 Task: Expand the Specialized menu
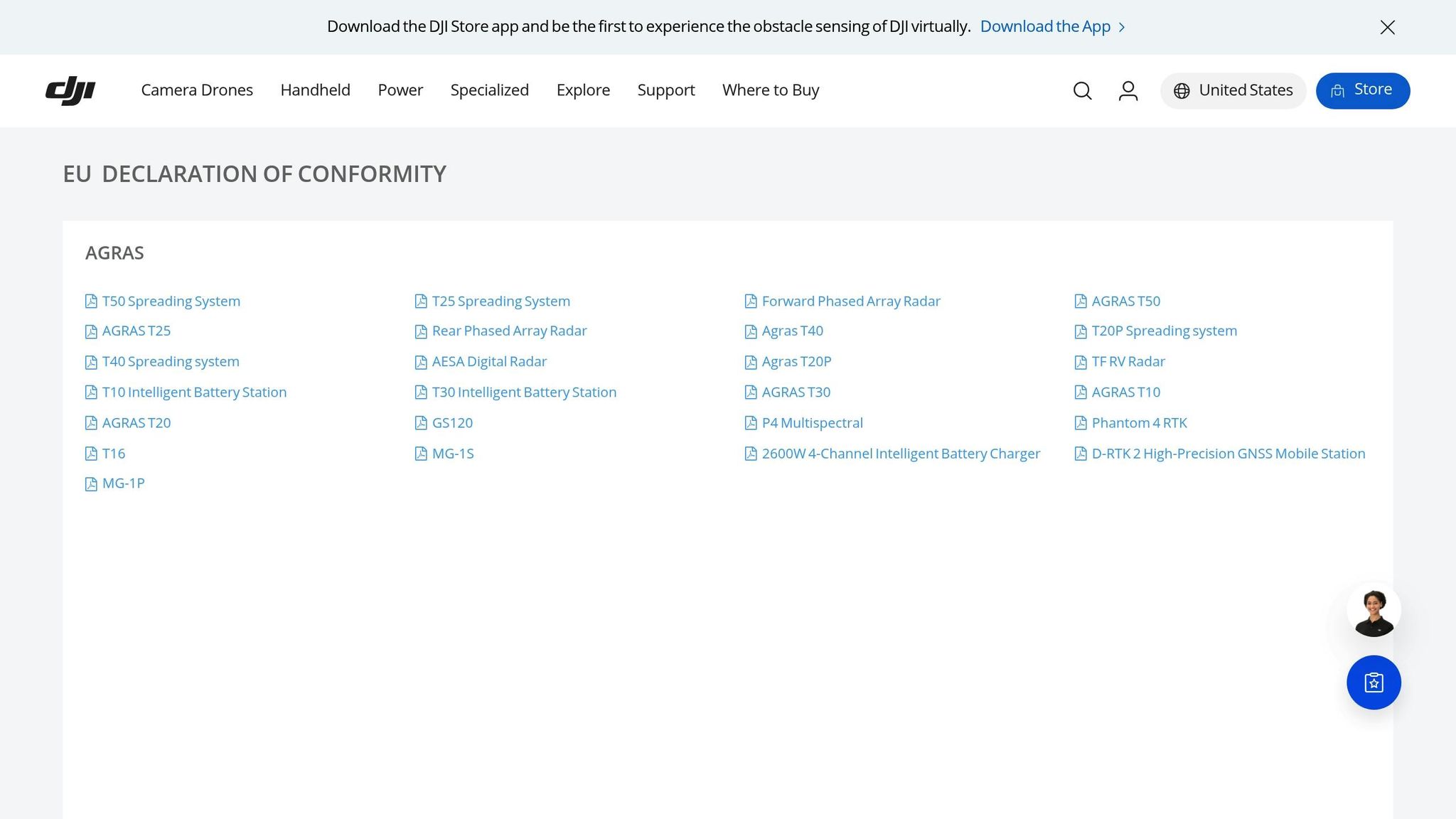pos(489,90)
